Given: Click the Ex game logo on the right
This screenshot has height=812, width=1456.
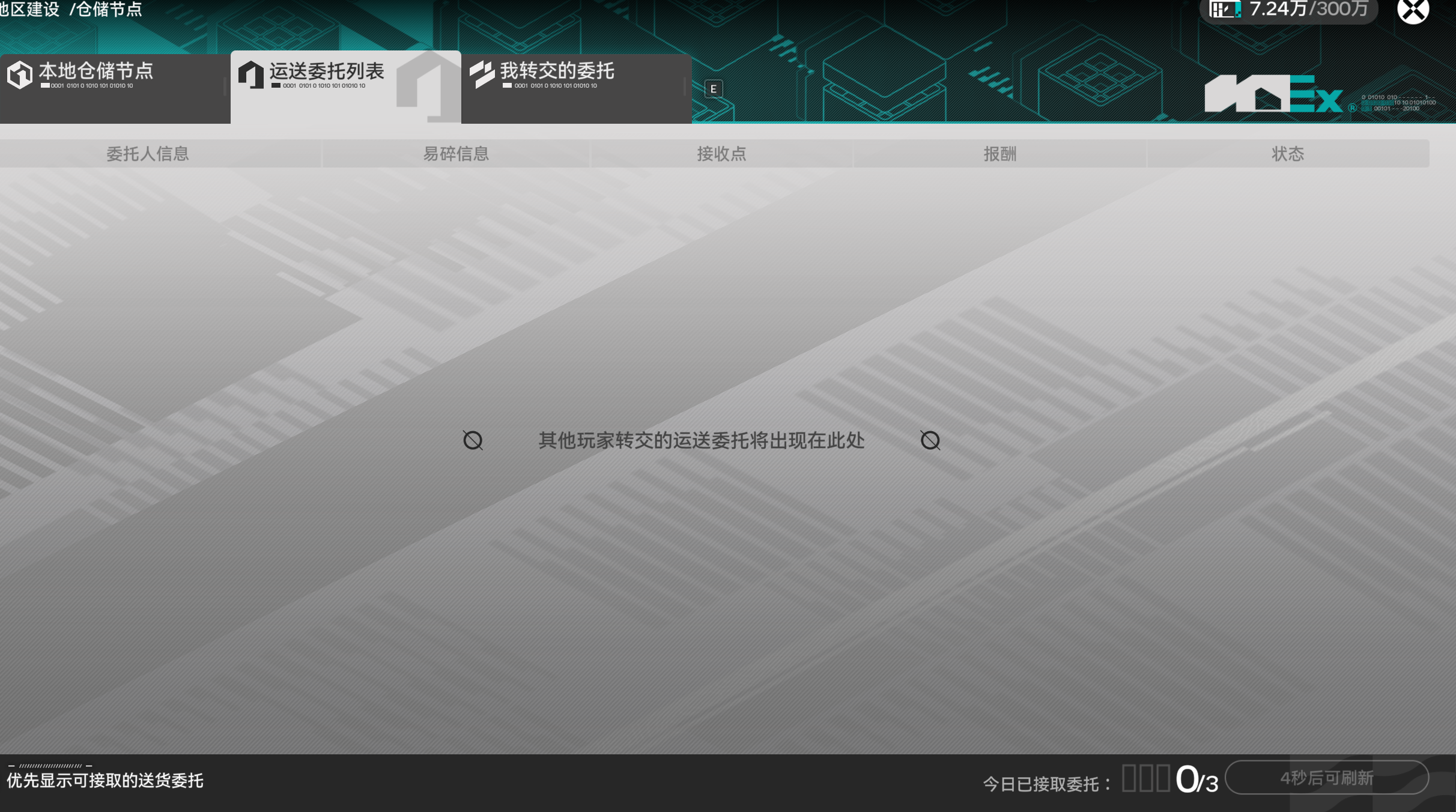Looking at the screenshot, I should click(x=1273, y=96).
